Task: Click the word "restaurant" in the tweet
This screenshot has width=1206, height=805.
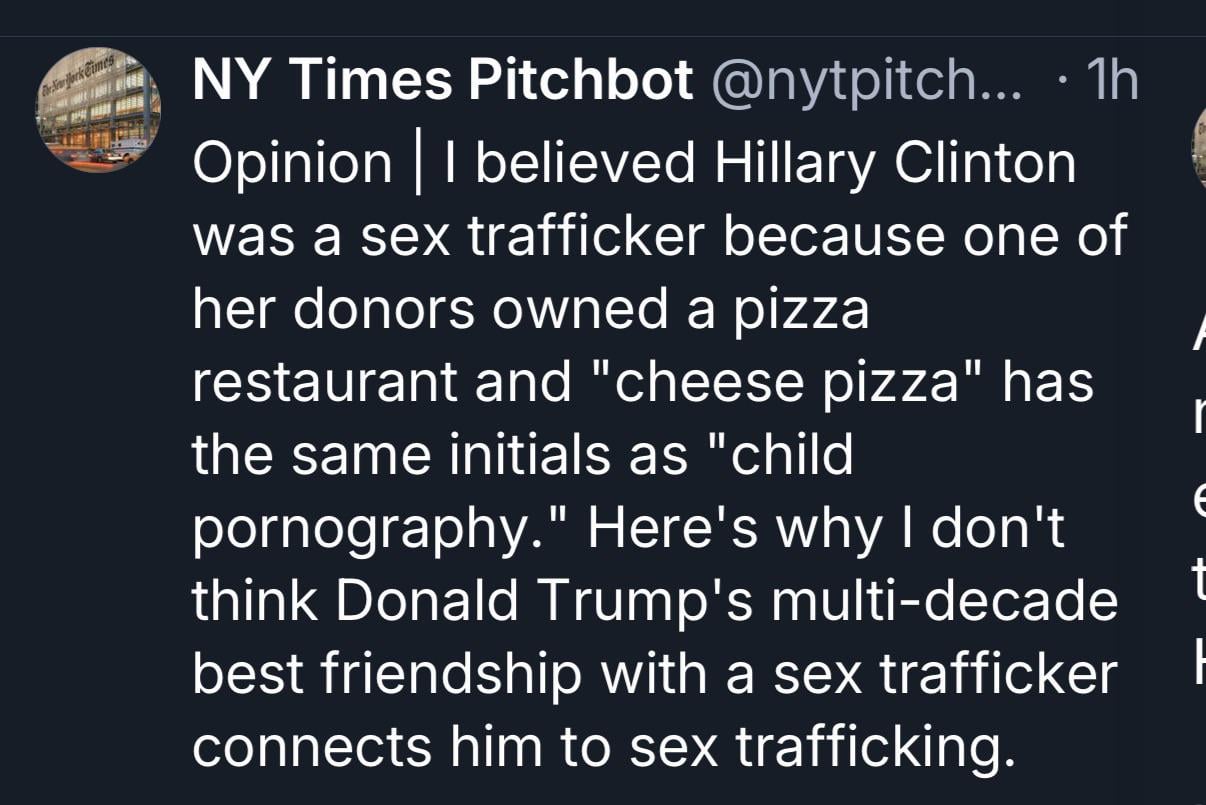Action: 324,383
